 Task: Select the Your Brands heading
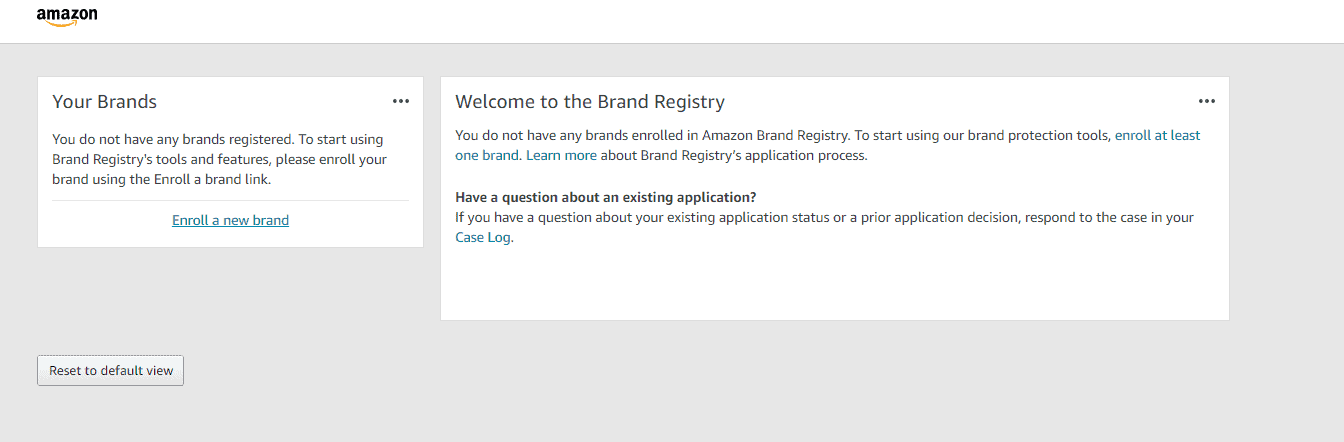[x=105, y=101]
